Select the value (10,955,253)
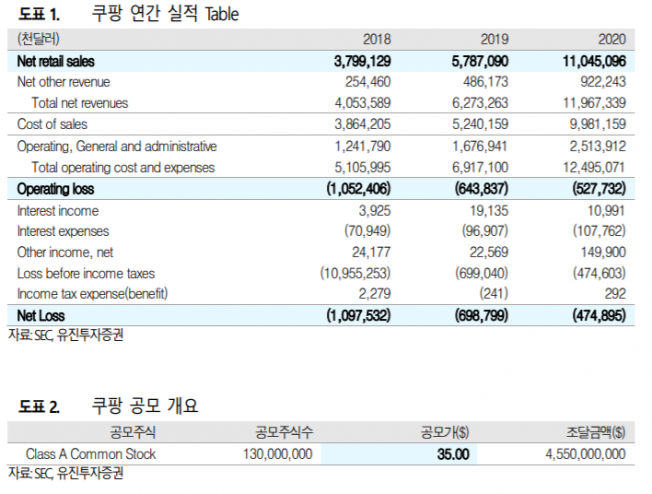This screenshot has height=494, width=652. (356, 274)
